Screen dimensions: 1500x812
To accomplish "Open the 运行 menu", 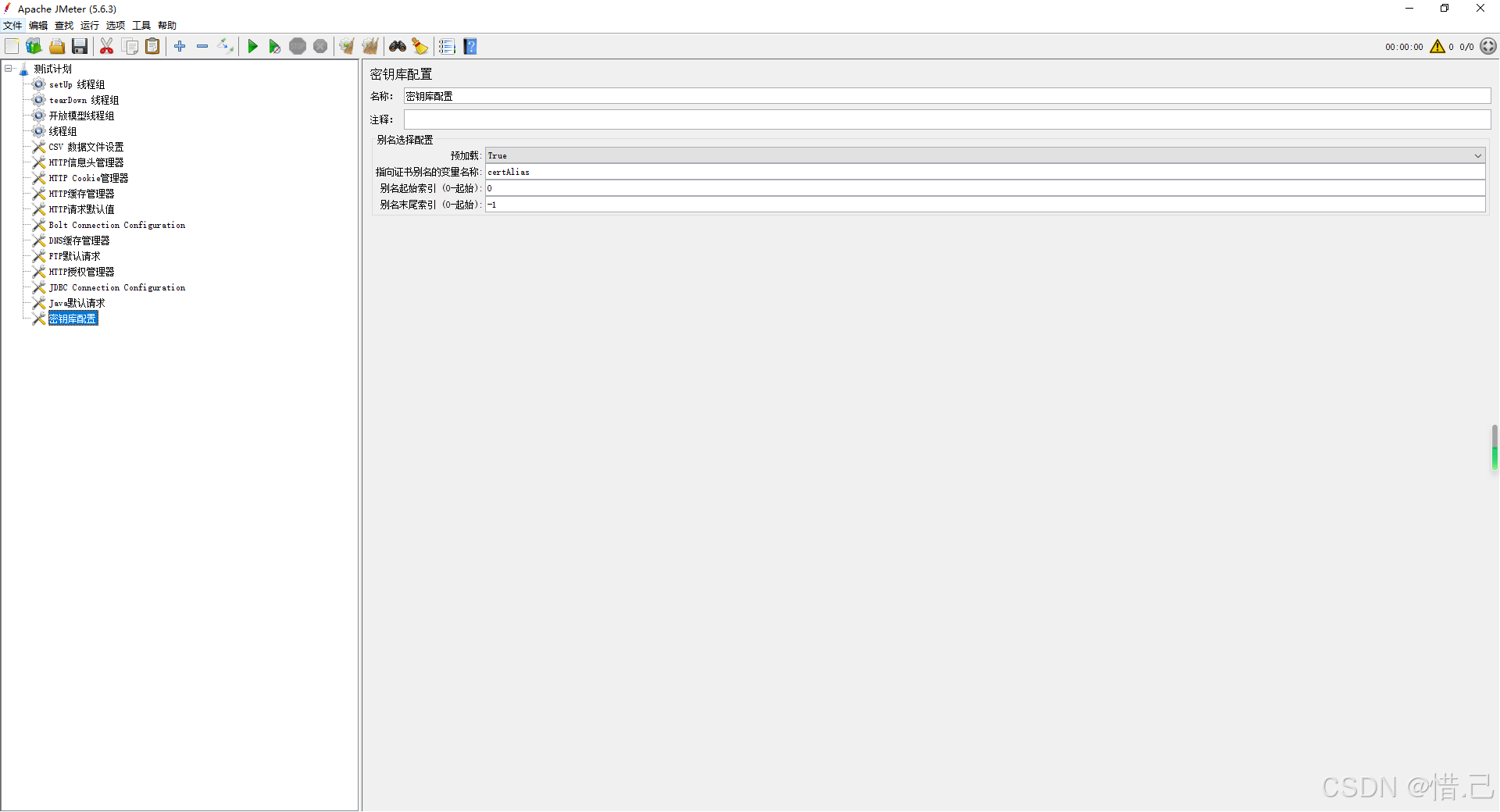I will 90,26.
